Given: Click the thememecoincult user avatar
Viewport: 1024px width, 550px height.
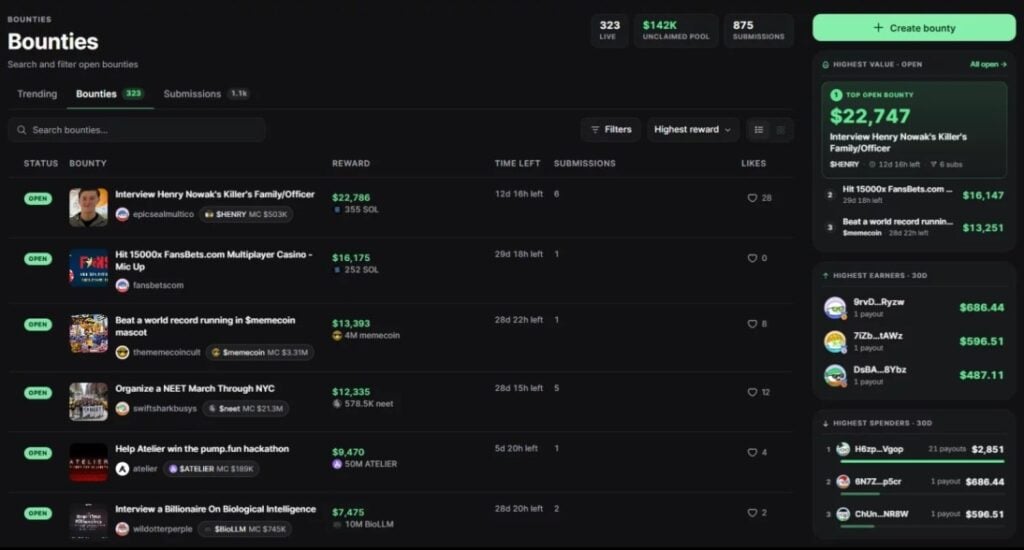Looking at the screenshot, I should coord(122,353).
